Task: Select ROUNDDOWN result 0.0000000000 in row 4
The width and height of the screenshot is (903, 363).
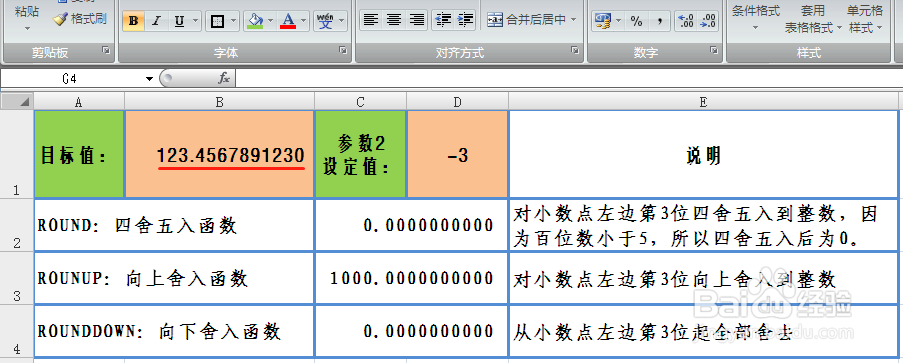Action: [412, 331]
